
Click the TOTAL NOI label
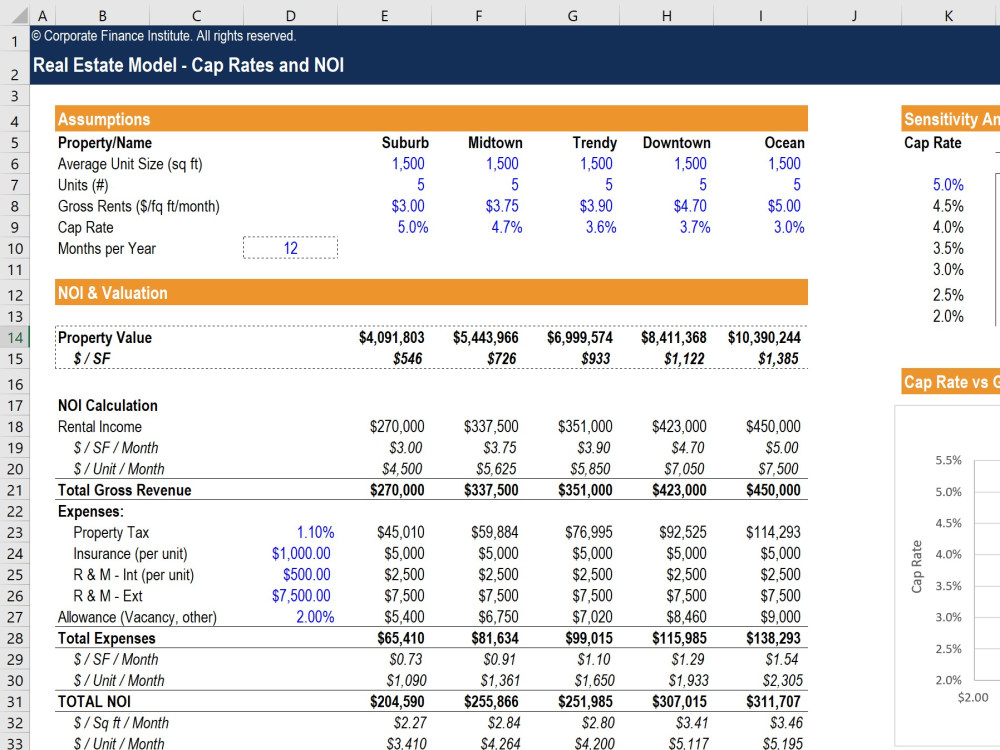click(x=94, y=702)
